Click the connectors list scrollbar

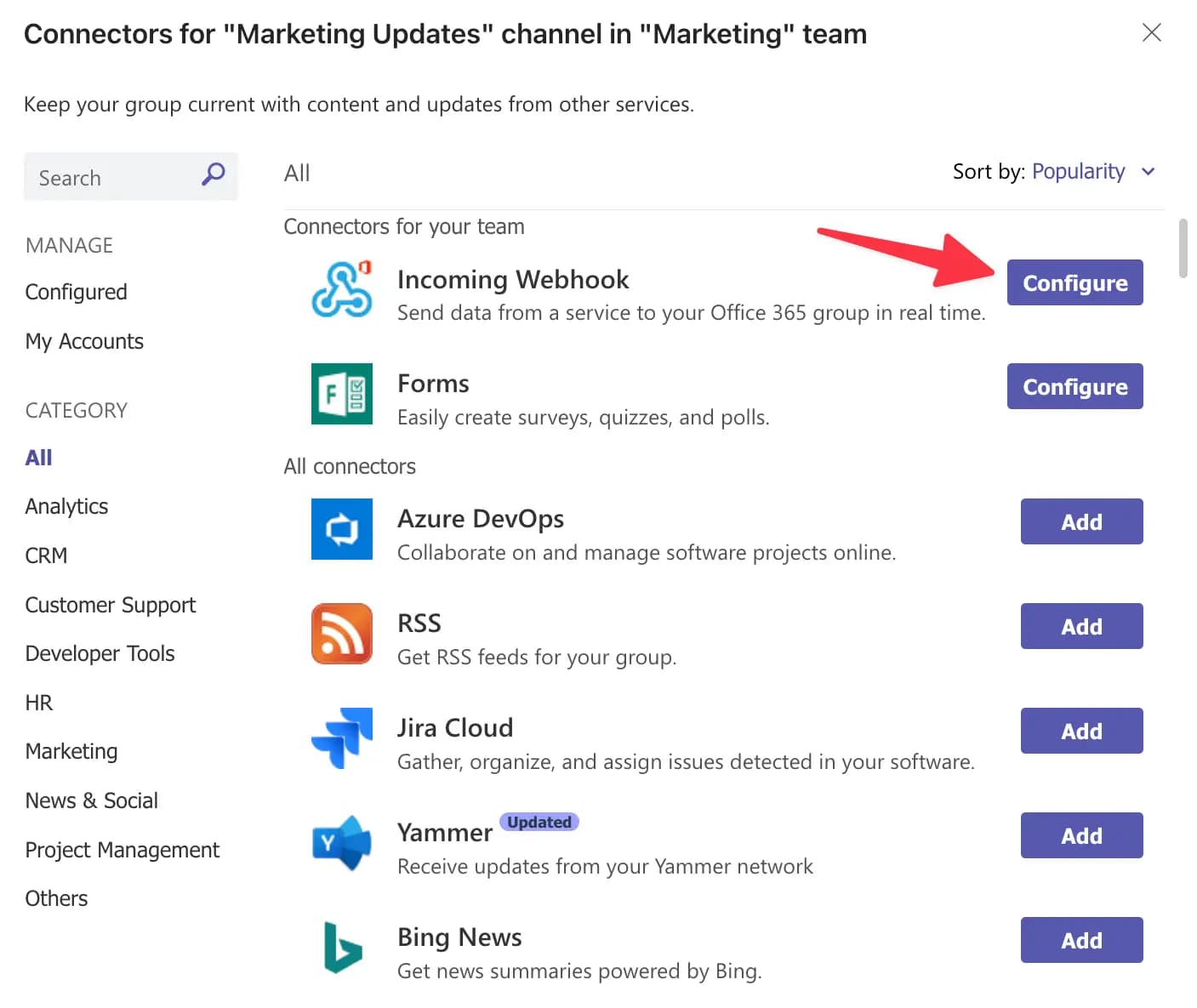click(1183, 248)
